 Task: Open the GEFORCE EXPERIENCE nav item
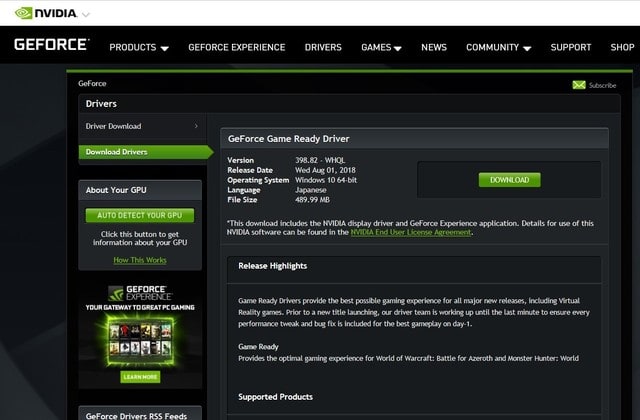(237, 47)
